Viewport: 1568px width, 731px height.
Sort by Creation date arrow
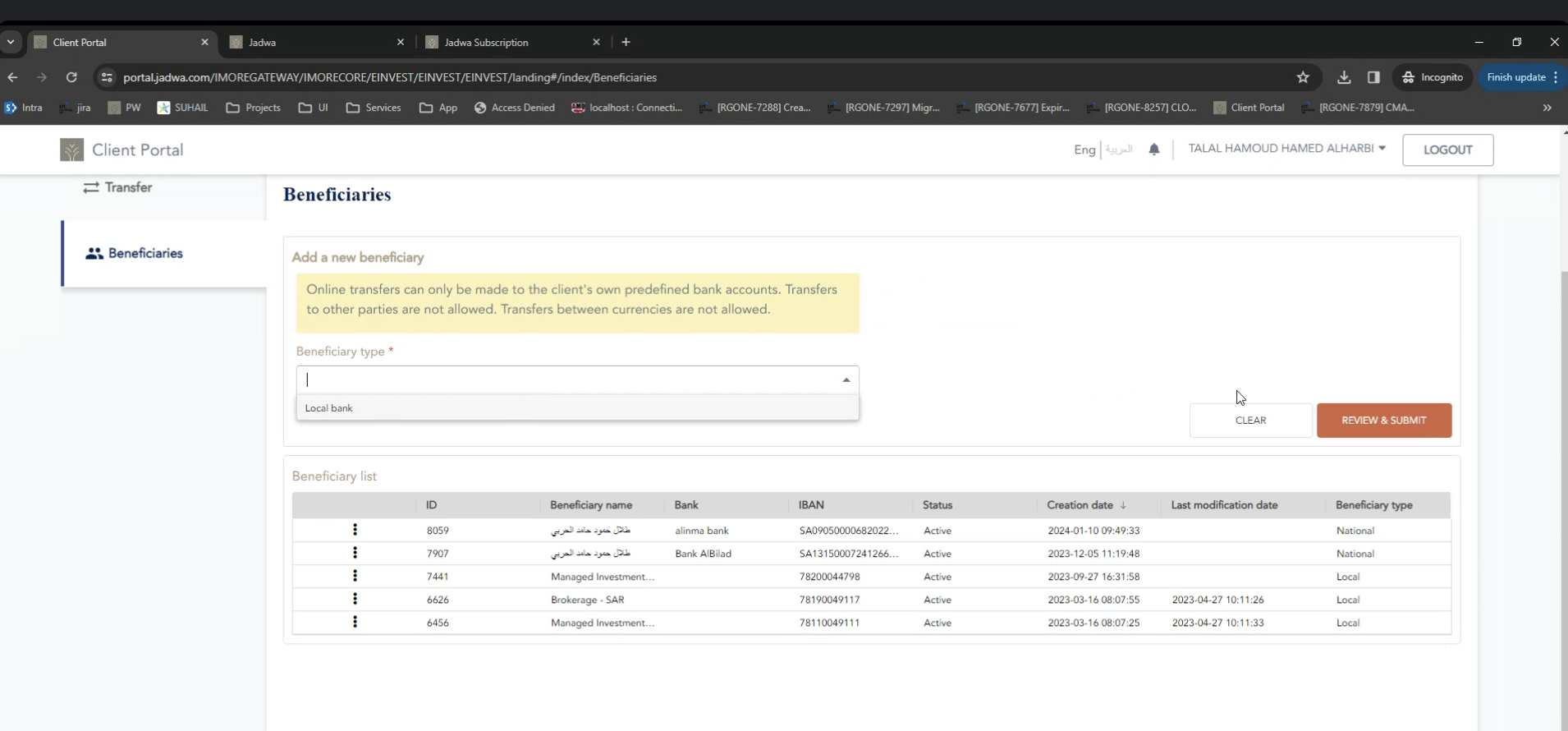click(1123, 505)
